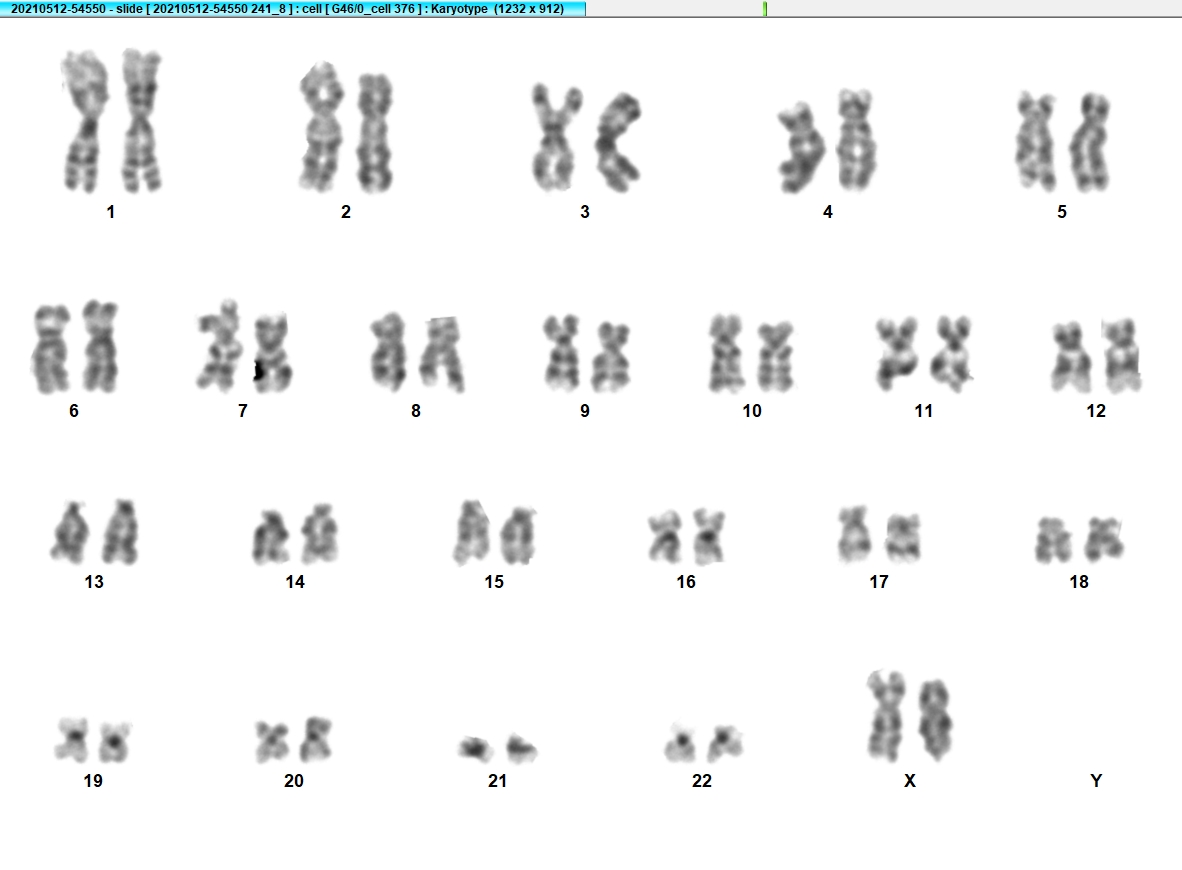Click the label '21' under its pair
This screenshot has width=1182, height=870.
[x=498, y=781]
